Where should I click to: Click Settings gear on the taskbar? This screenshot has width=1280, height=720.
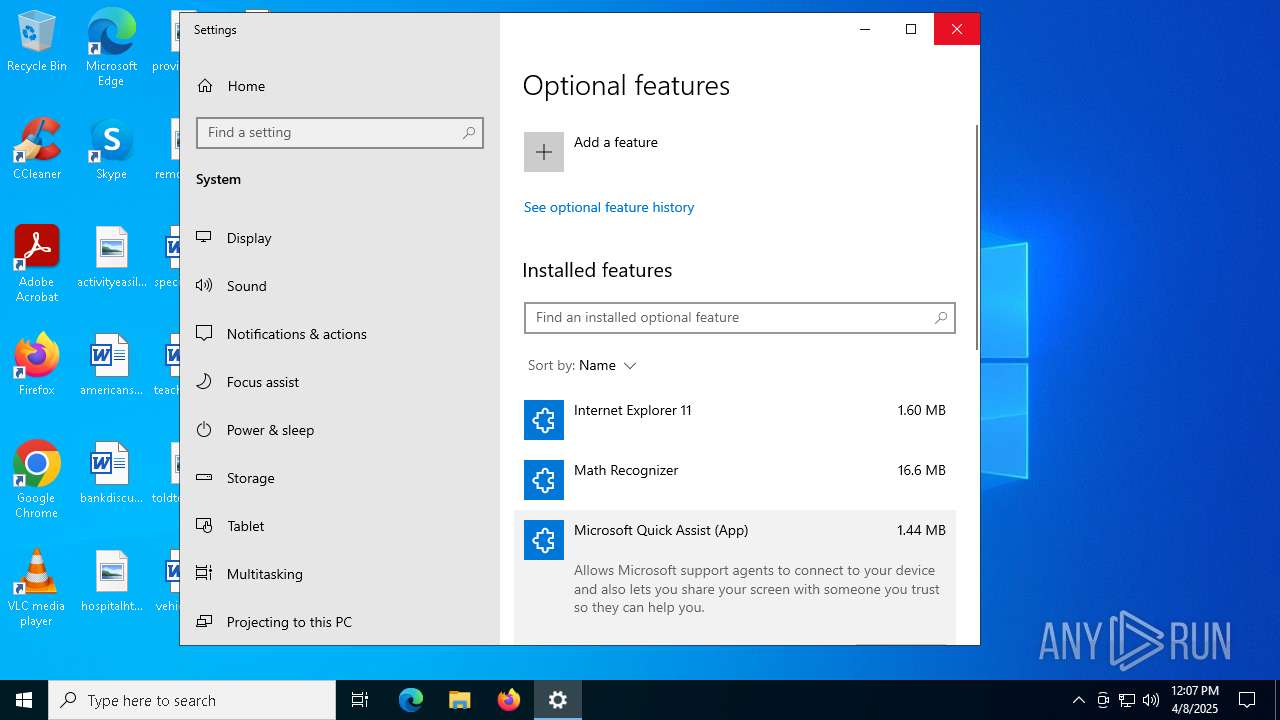click(558, 700)
